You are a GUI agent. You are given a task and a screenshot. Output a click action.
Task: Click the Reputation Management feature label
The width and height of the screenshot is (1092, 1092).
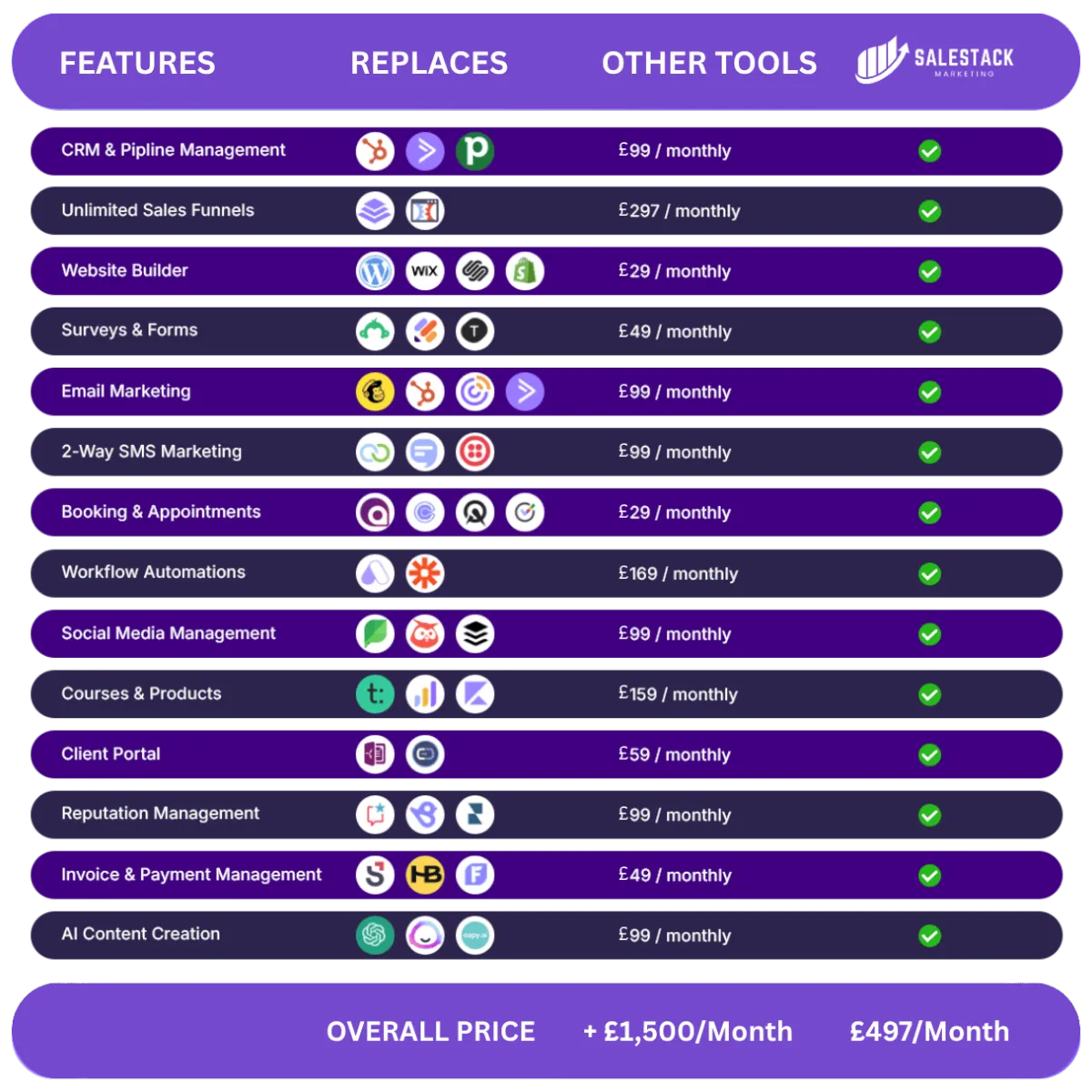click(160, 814)
